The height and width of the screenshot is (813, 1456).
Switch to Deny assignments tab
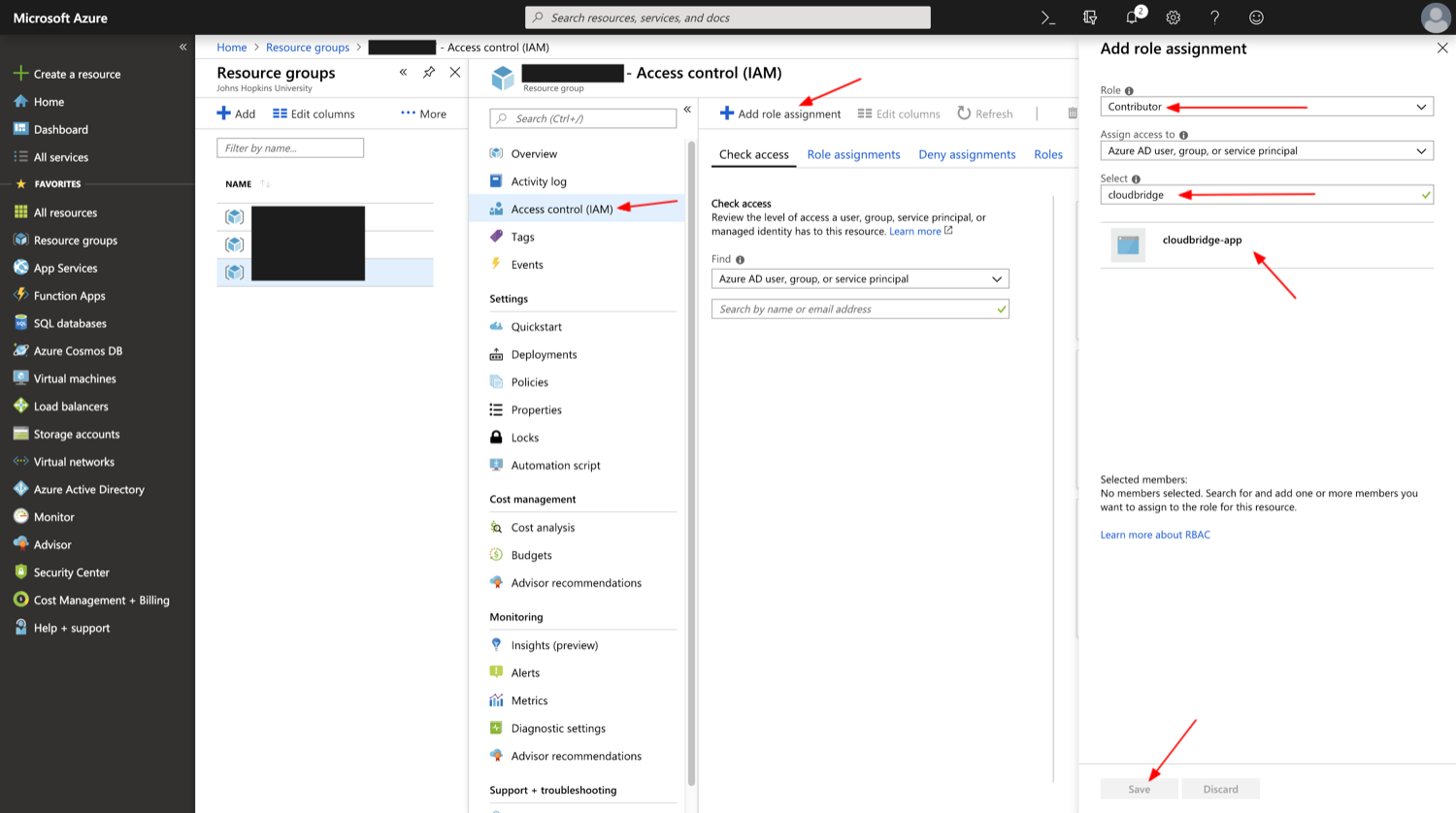[967, 154]
